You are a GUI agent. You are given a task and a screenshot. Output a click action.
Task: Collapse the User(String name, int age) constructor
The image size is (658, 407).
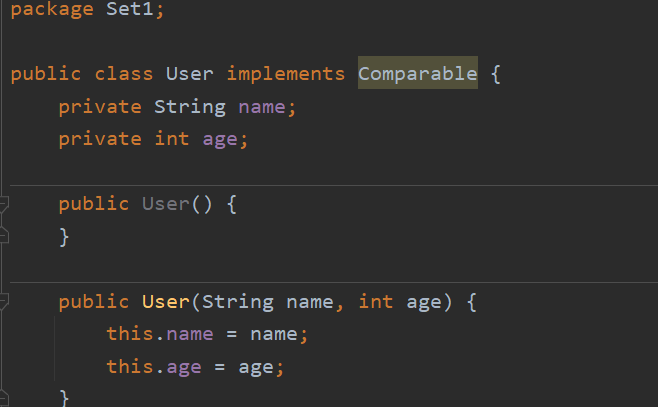coord(3,301)
